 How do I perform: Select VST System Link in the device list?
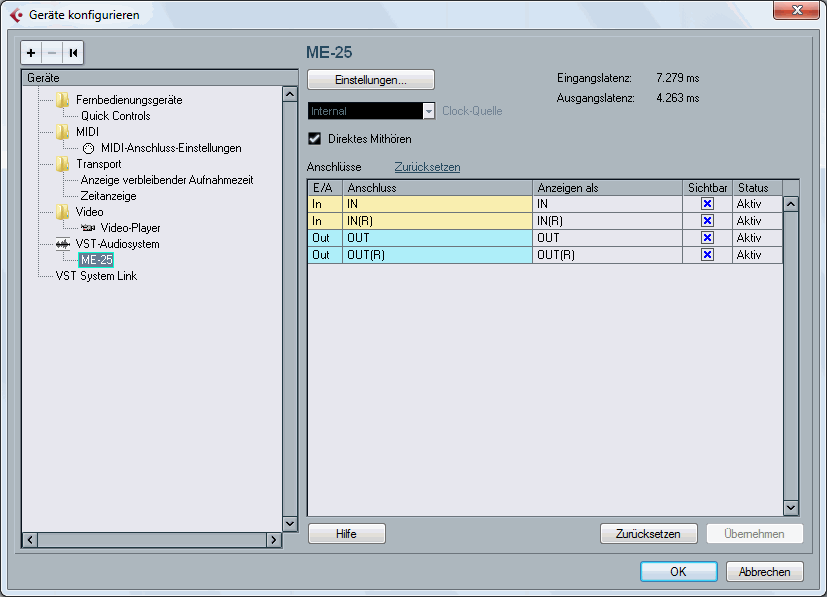point(96,276)
